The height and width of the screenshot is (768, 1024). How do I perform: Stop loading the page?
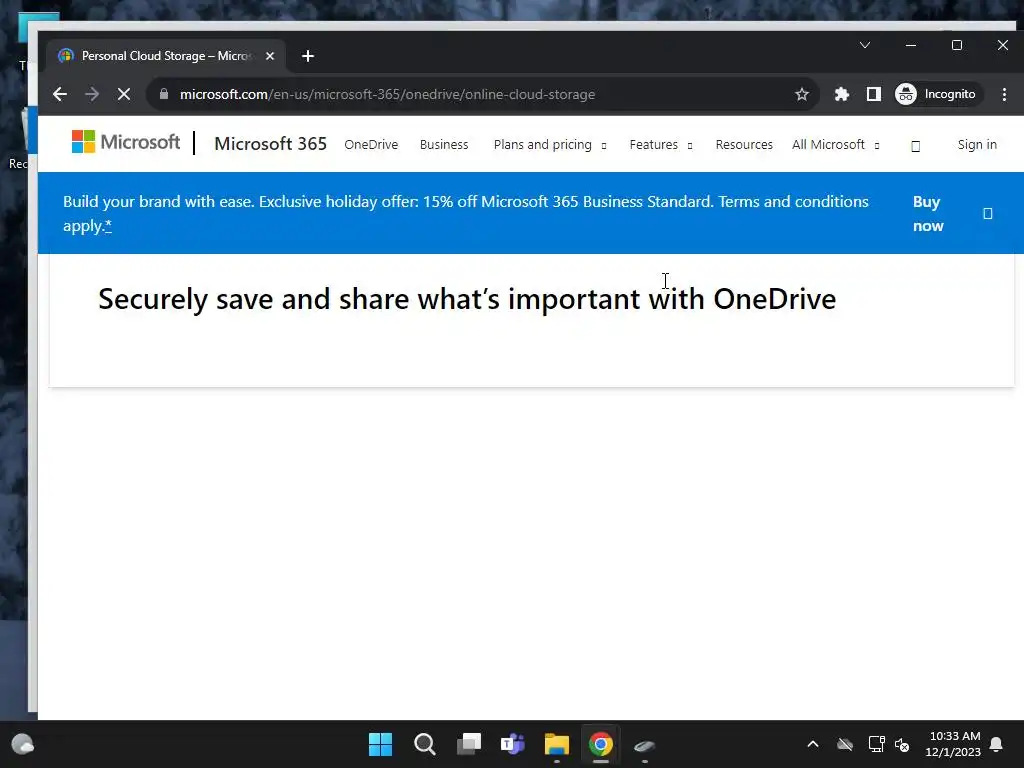click(124, 95)
